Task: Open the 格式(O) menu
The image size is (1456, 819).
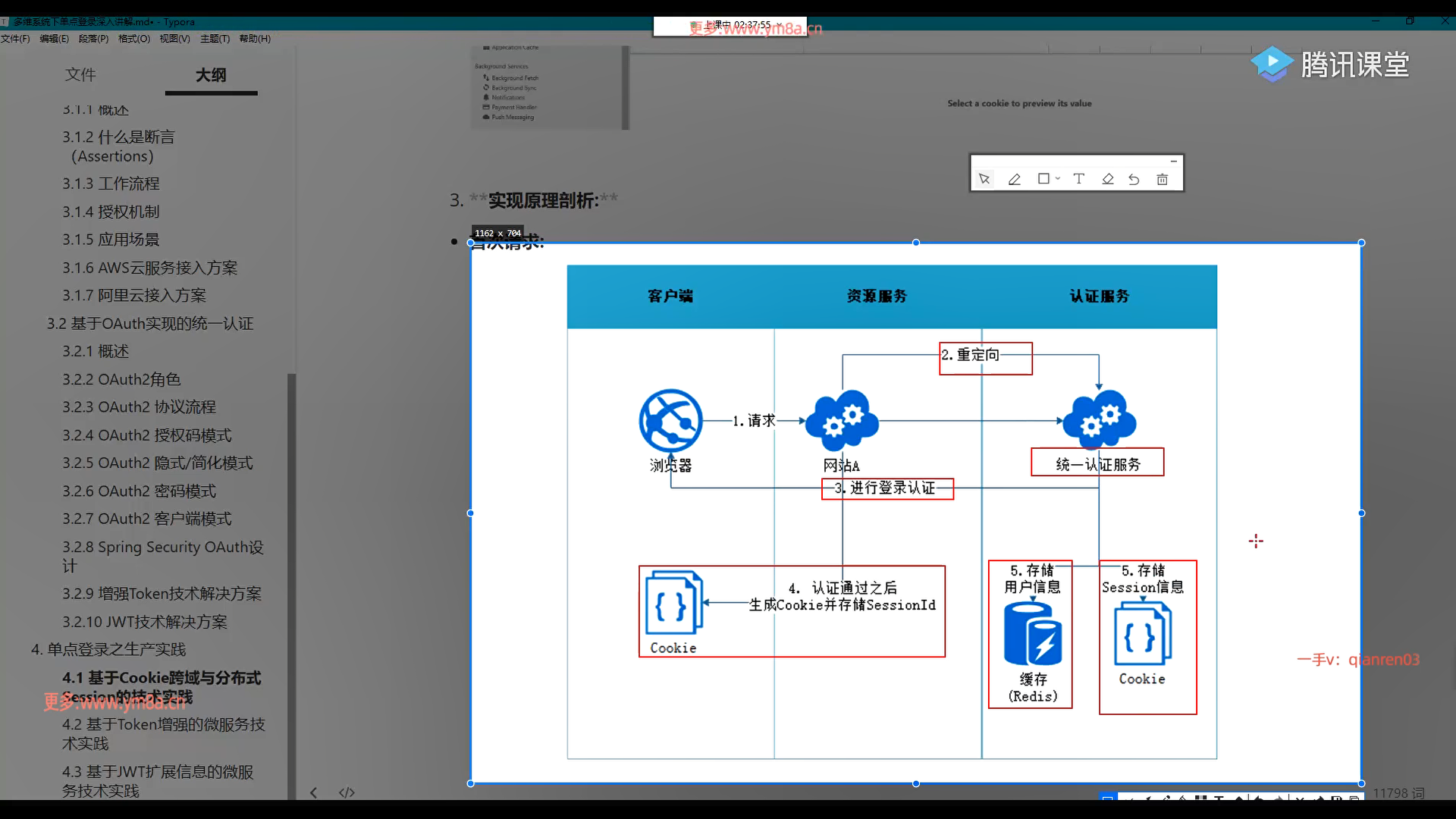Action: coord(134,39)
